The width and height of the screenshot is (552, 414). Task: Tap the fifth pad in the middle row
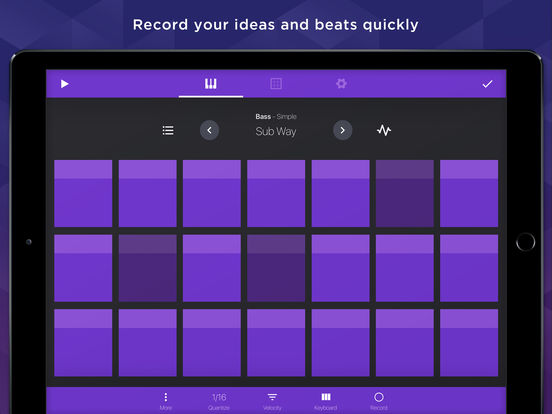340,268
